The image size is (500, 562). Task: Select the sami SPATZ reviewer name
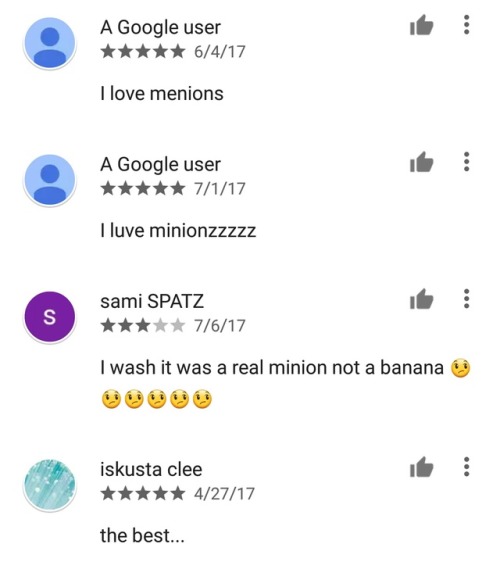click(x=152, y=301)
